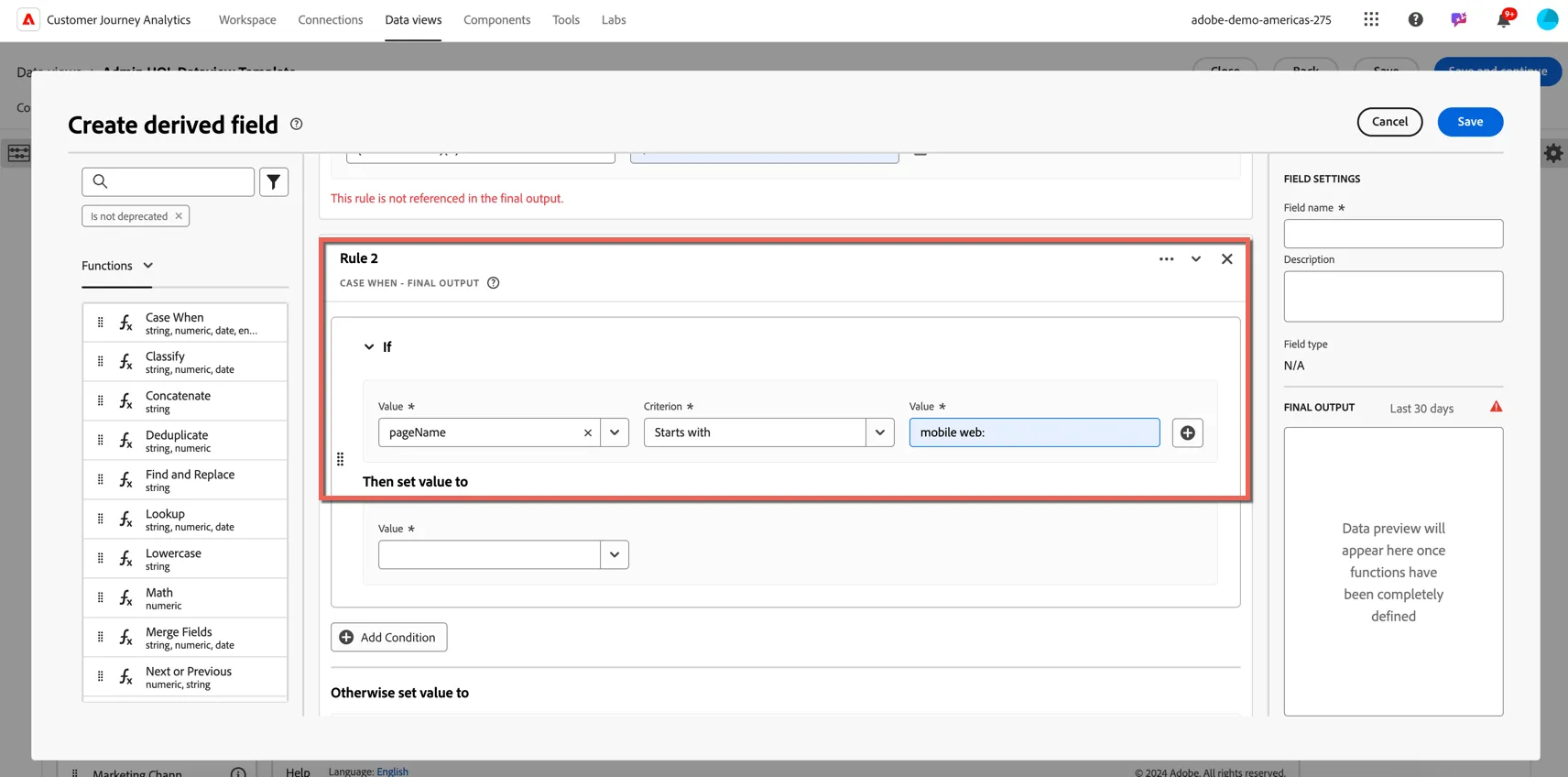Save the derived field
Viewport: 1568px width, 777px height.
[1470, 122]
